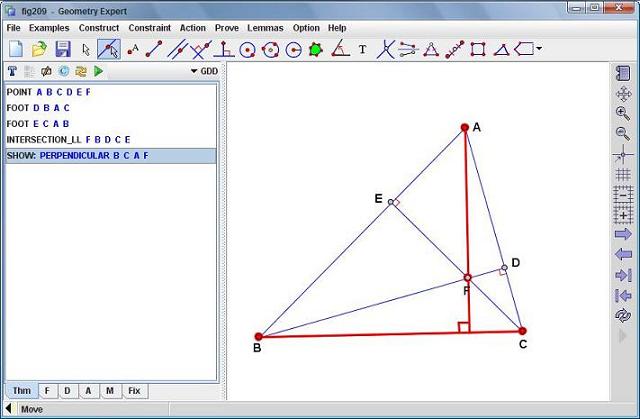This screenshot has height=419, width=640.
Task: Expand the polygon tool dropdown arrow
Action: click(539, 48)
